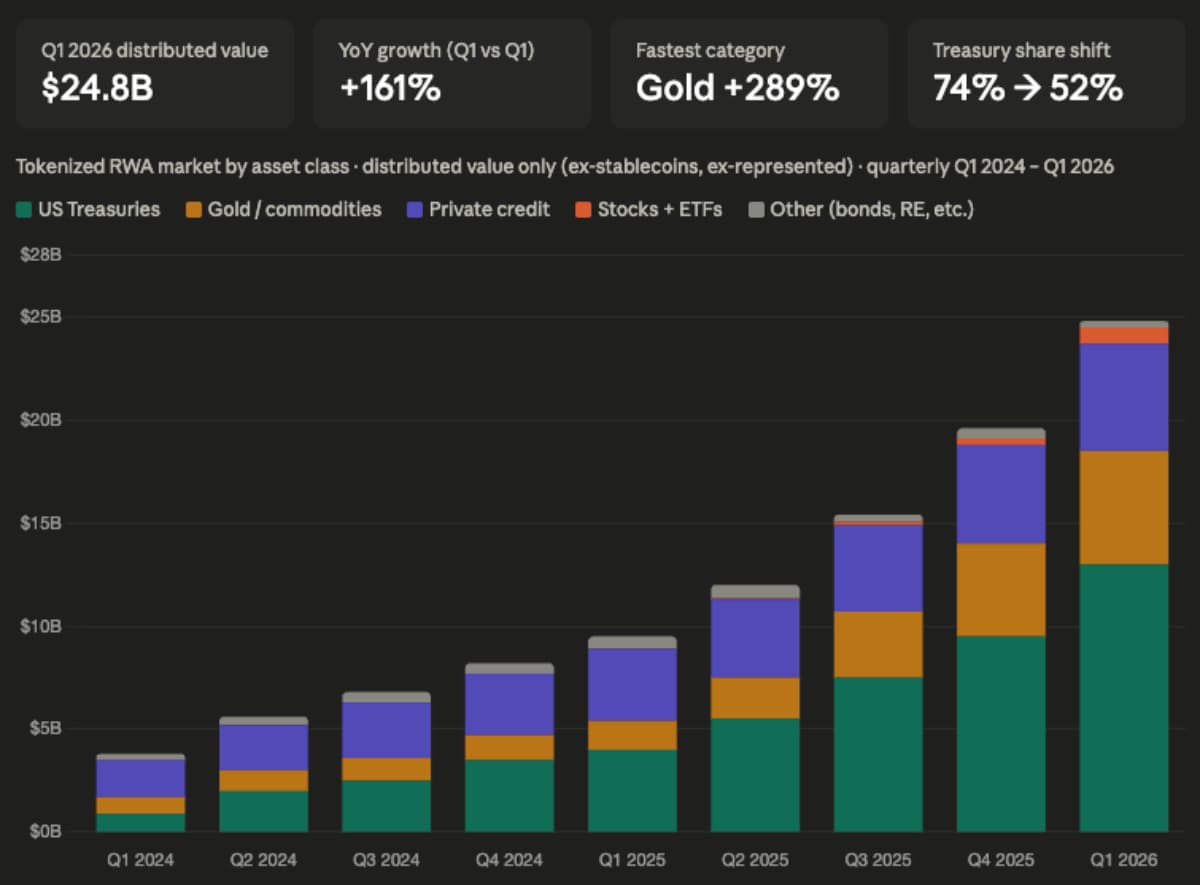
Task: Select the green US Treasuries segment for Q2 2024
Action: point(264,812)
